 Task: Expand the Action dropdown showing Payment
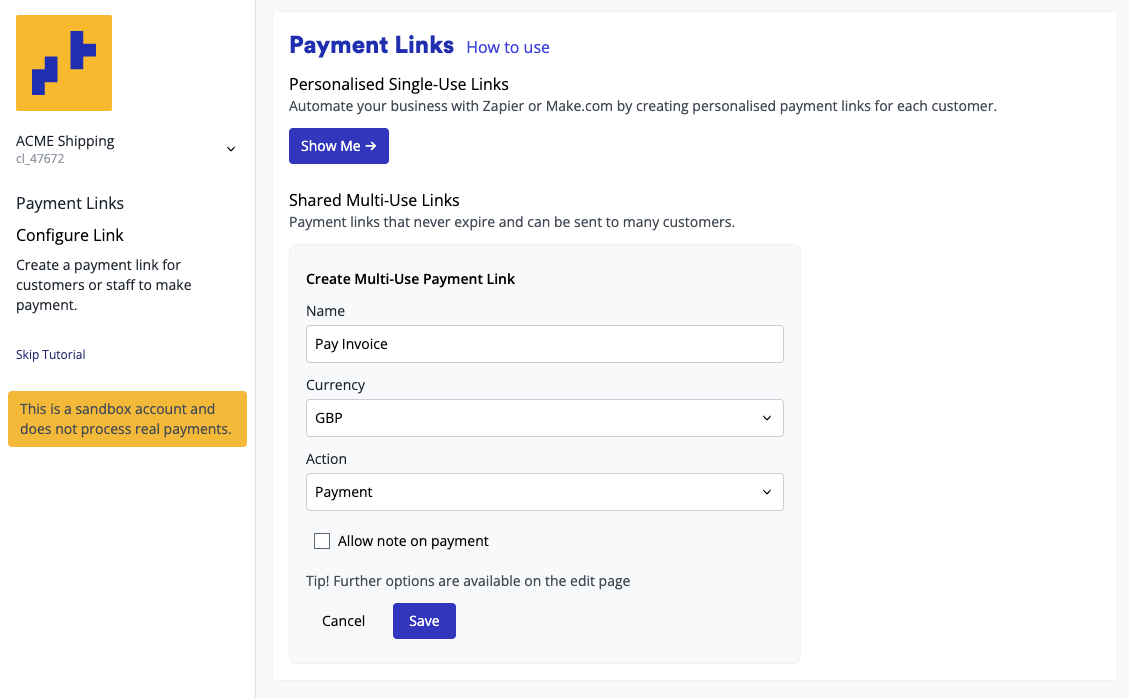click(x=544, y=492)
